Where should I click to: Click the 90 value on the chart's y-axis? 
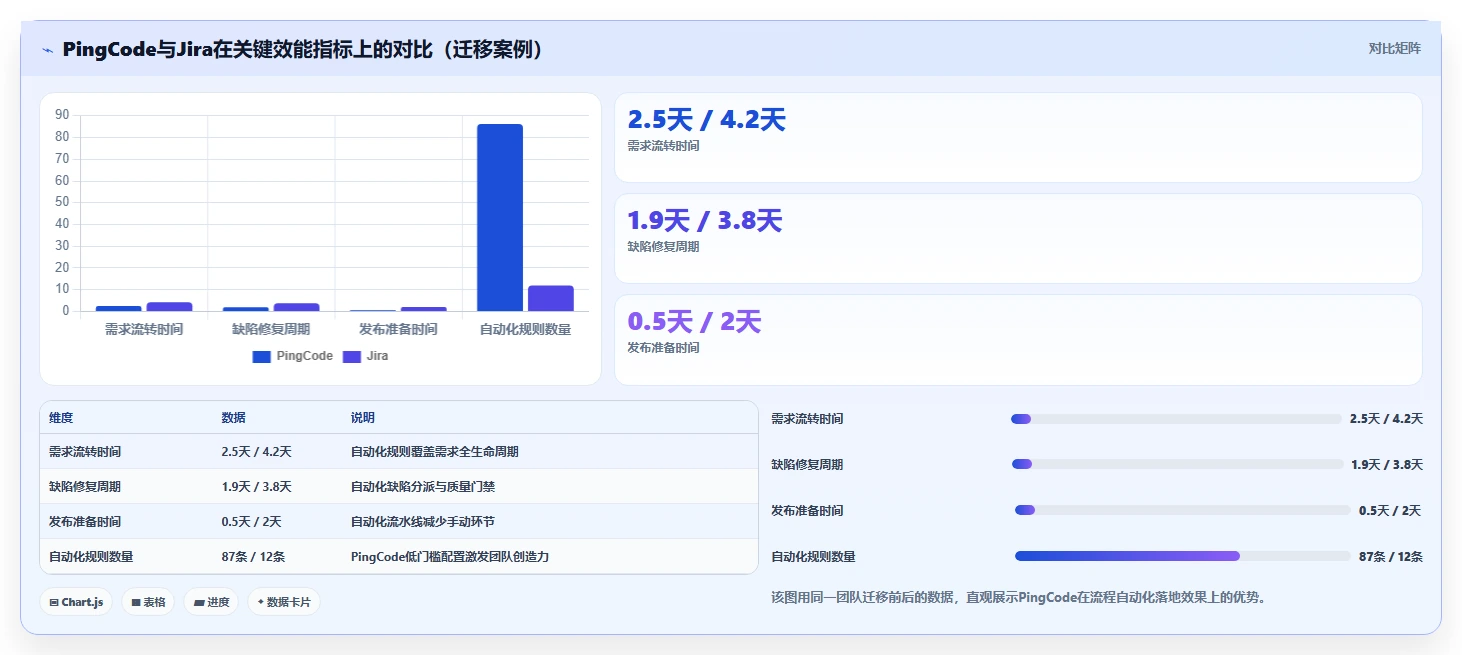tap(62, 115)
